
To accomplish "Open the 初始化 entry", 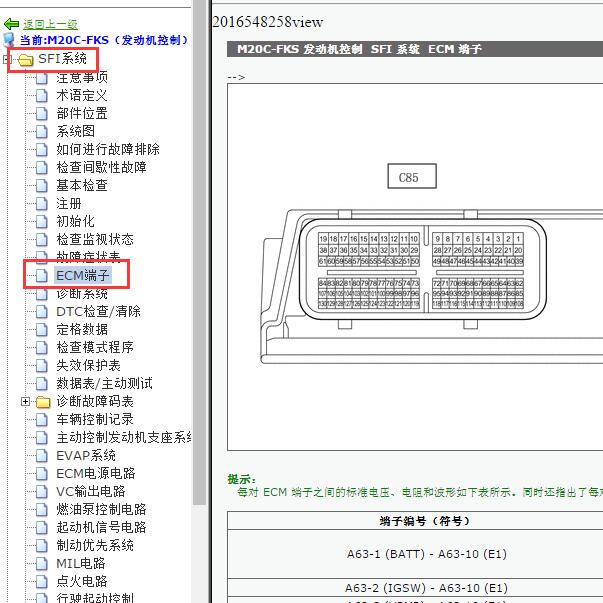I will point(75,222).
